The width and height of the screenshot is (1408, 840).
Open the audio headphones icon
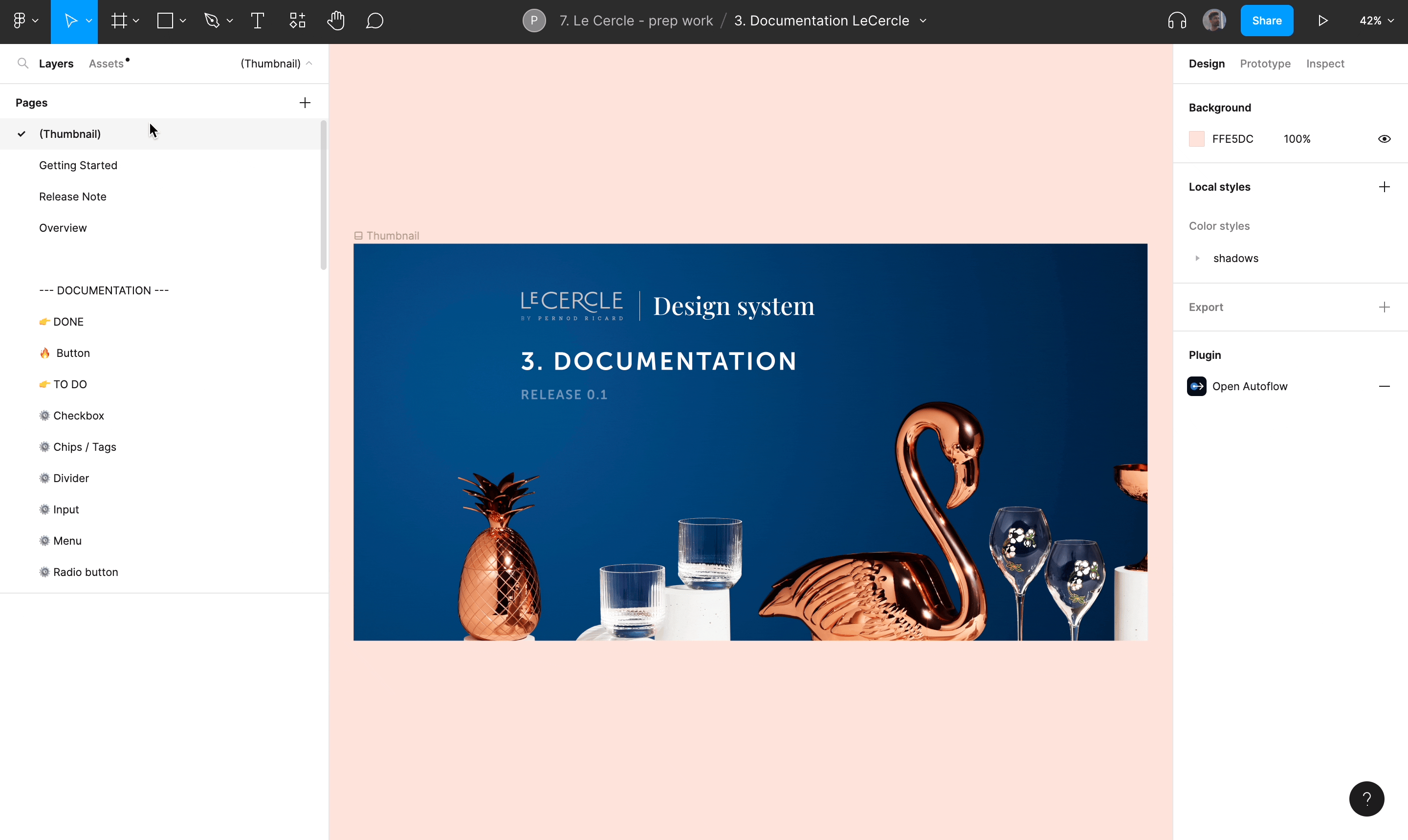click(x=1177, y=21)
